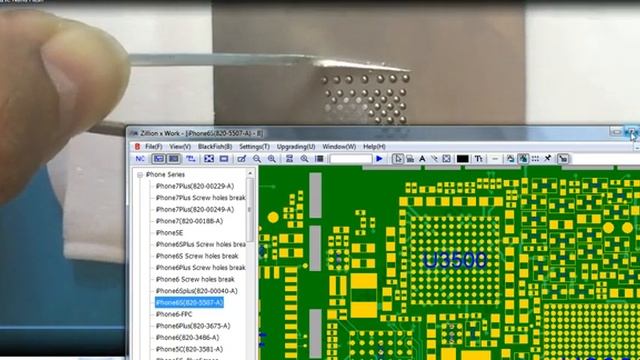The height and width of the screenshot is (360, 640).
Task: Toggle the highlighted teal toolbar icon
Action: click(x=523, y=159)
